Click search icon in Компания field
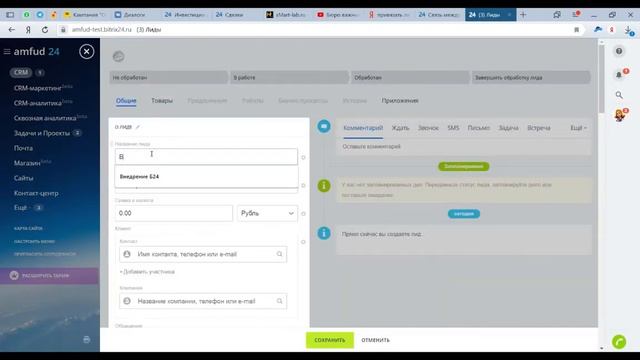 [x=280, y=301]
